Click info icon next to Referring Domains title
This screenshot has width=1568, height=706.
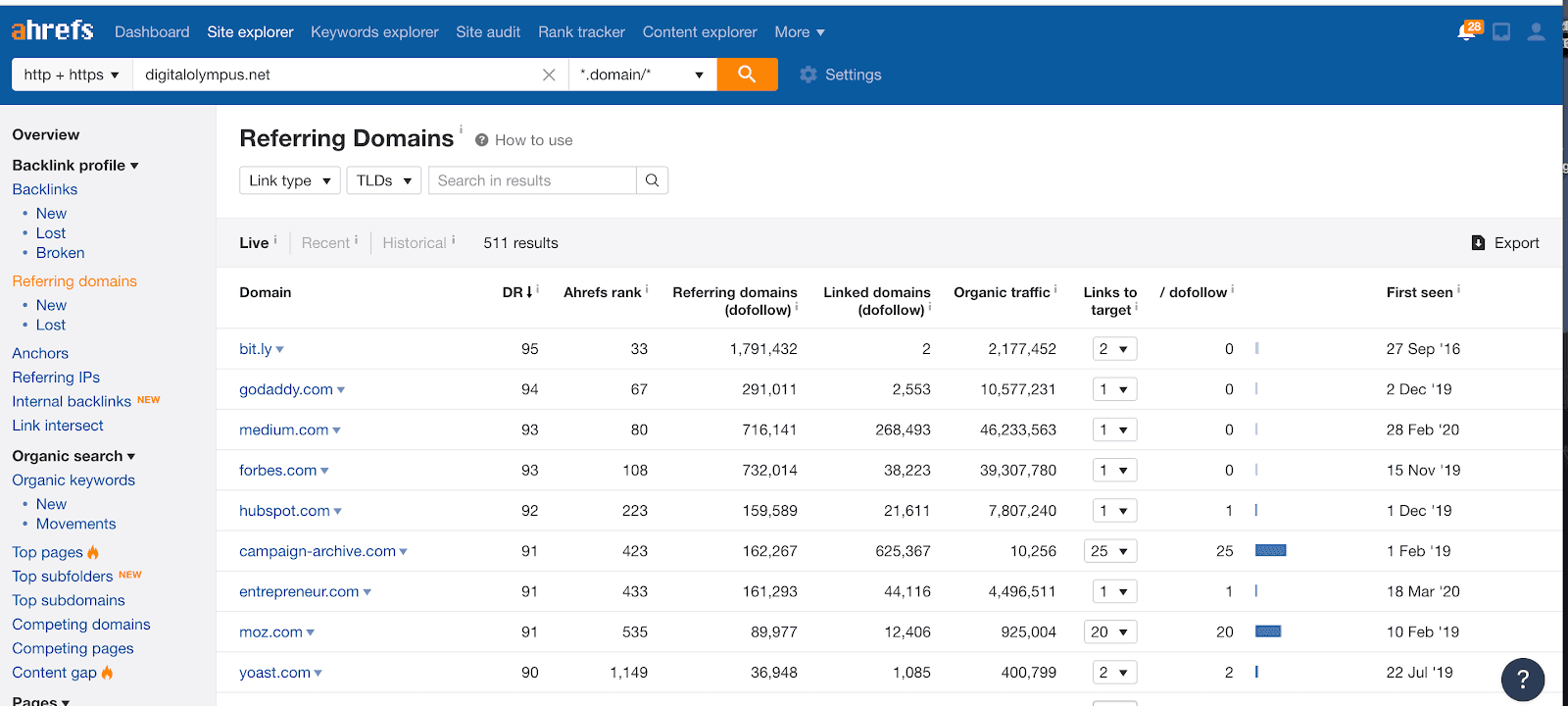click(x=461, y=128)
